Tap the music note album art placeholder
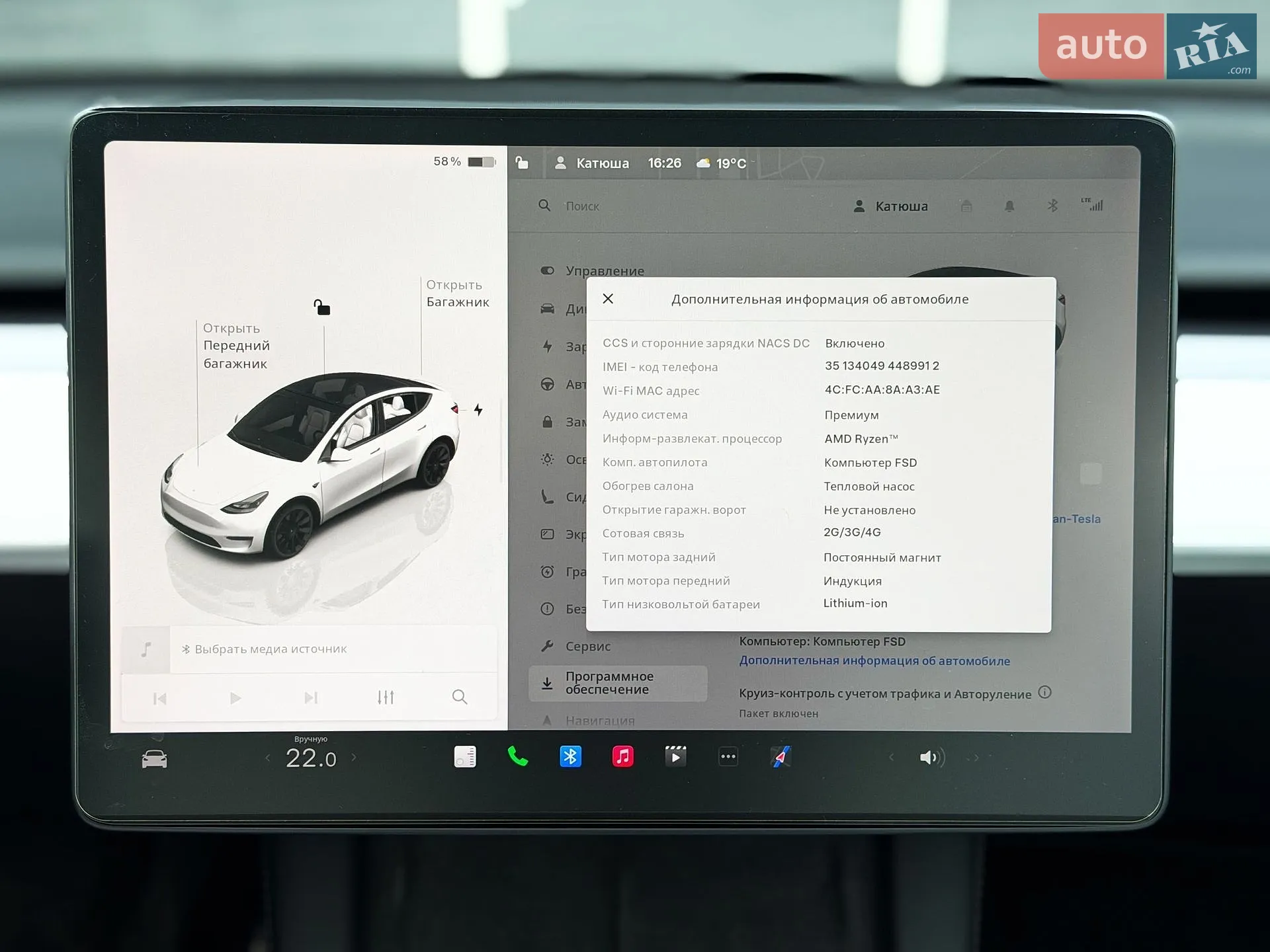1270x952 pixels. [146, 649]
